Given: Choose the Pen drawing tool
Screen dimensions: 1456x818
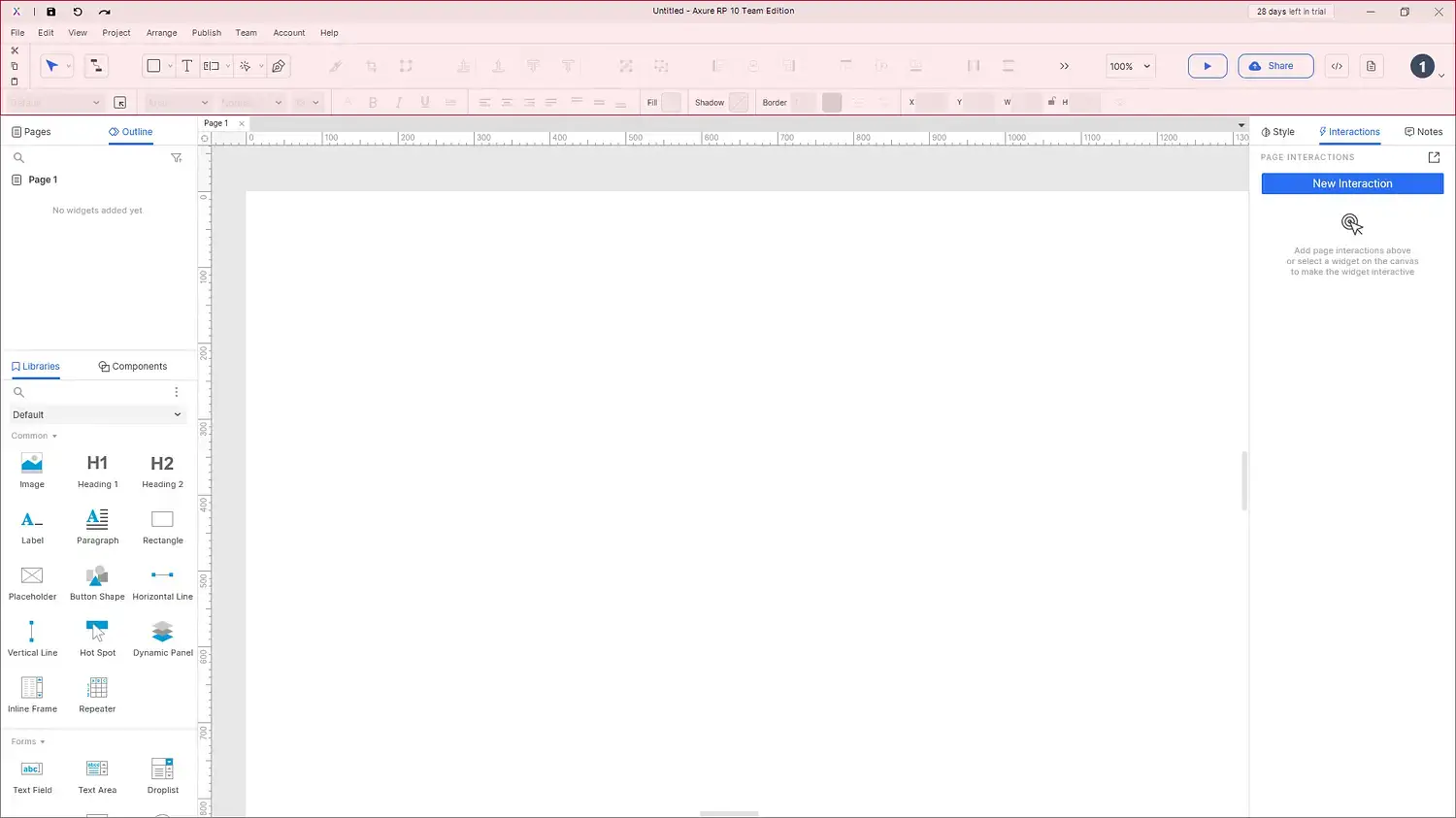Looking at the screenshot, I should coord(279,66).
